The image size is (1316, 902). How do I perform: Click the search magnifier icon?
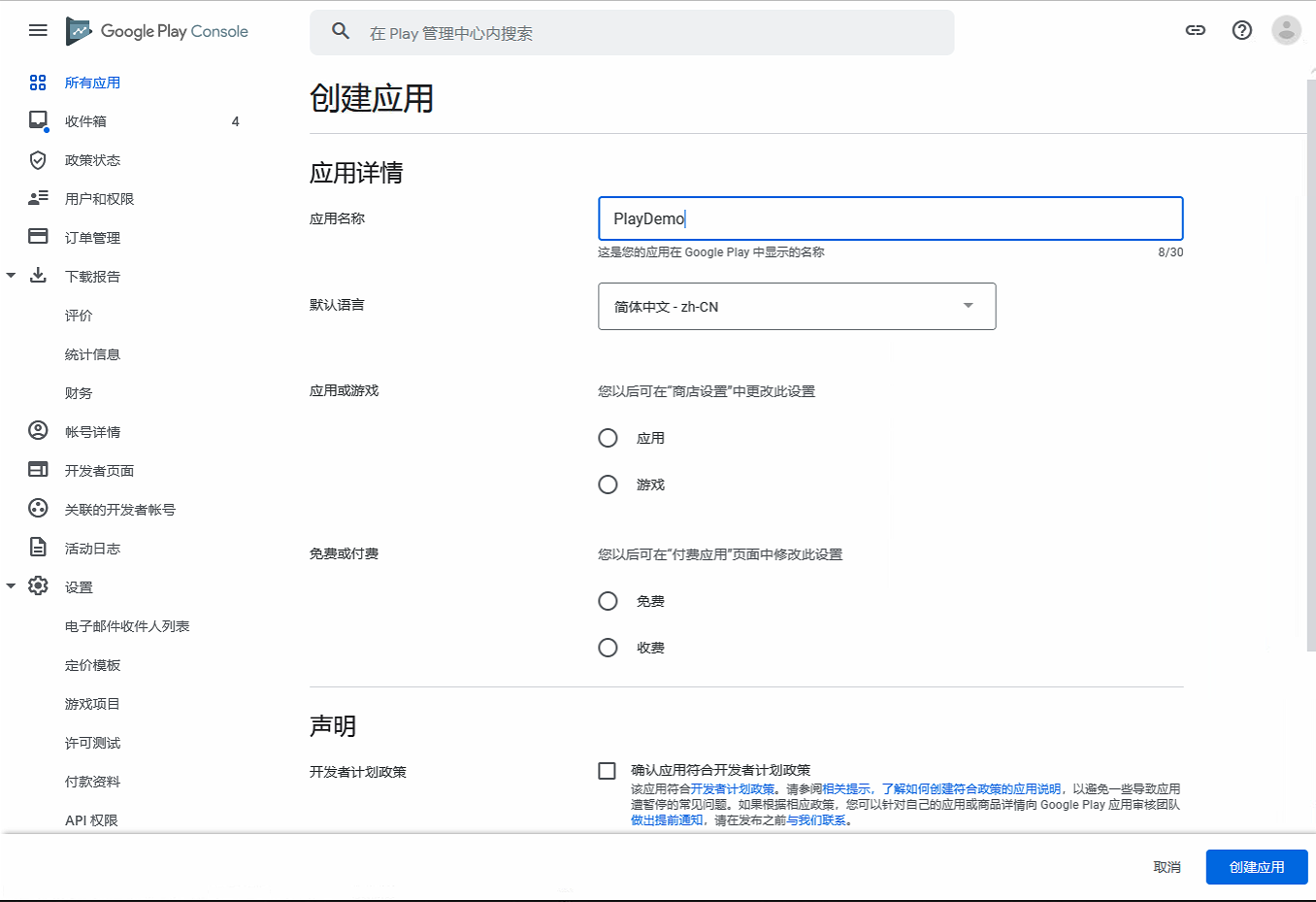point(340,31)
